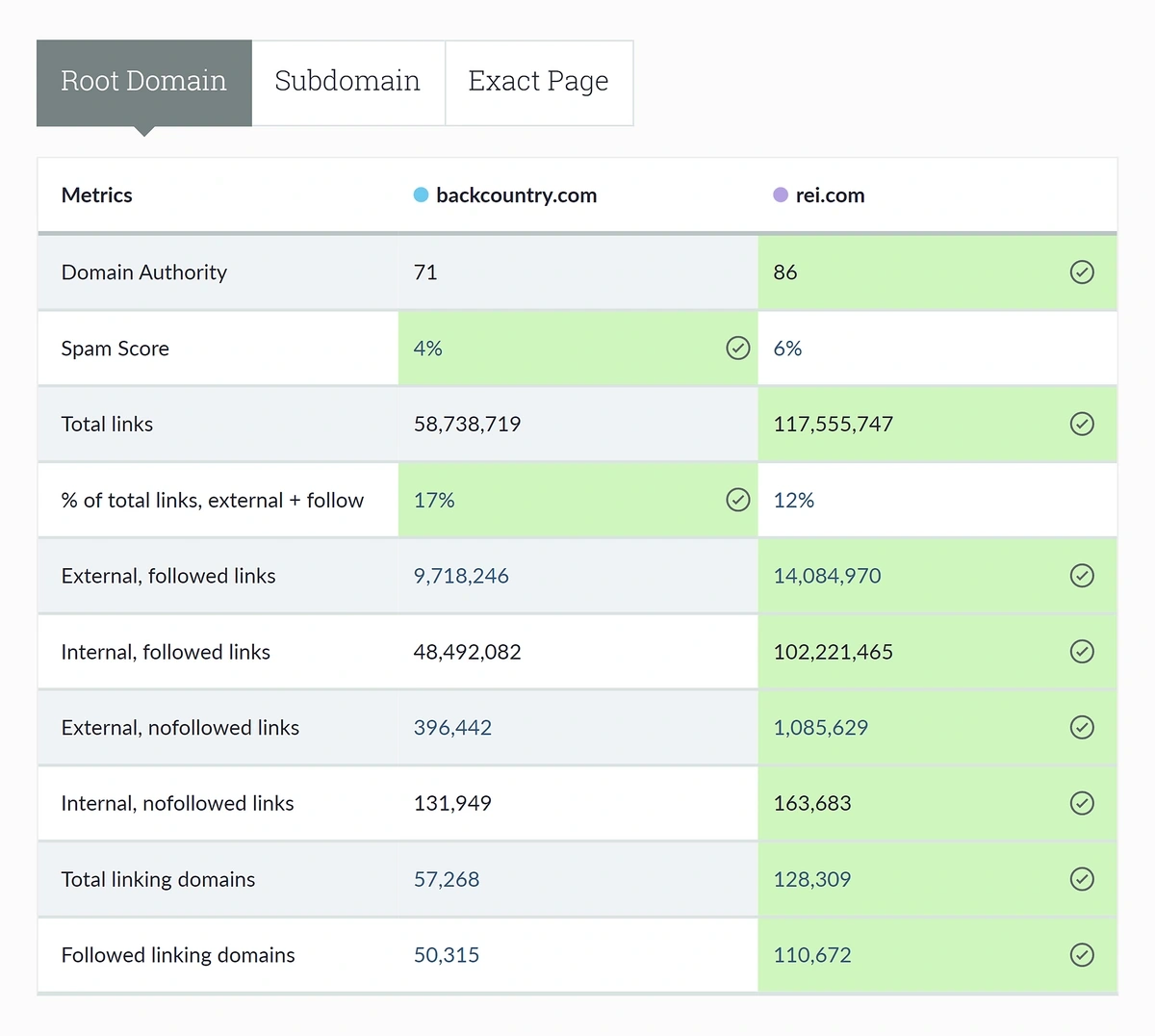This screenshot has height=1036, width=1155.
Task: Open the 17% external follow link
Action: pyautogui.click(x=434, y=501)
